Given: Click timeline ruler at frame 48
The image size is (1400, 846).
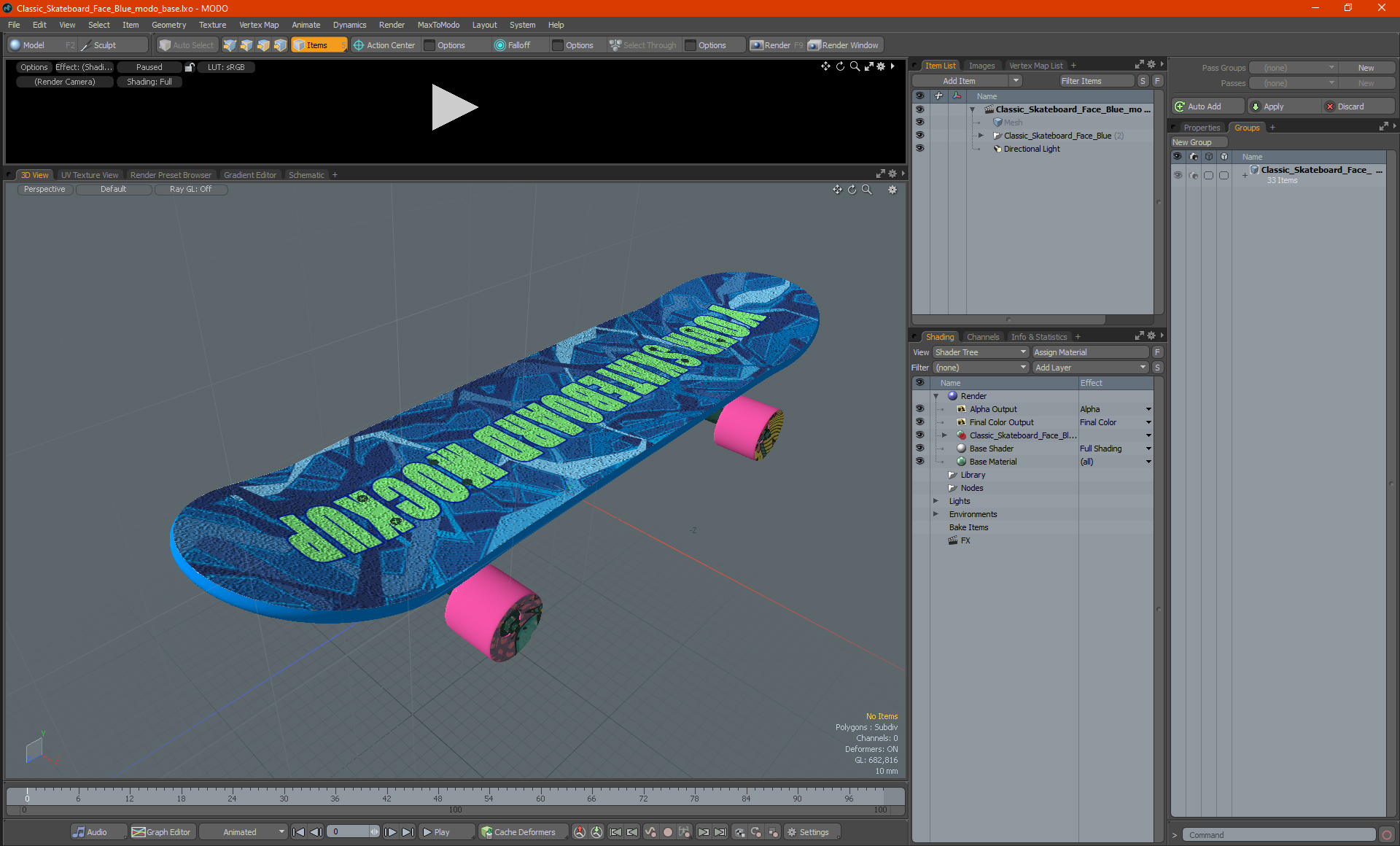Looking at the screenshot, I should [x=437, y=797].
